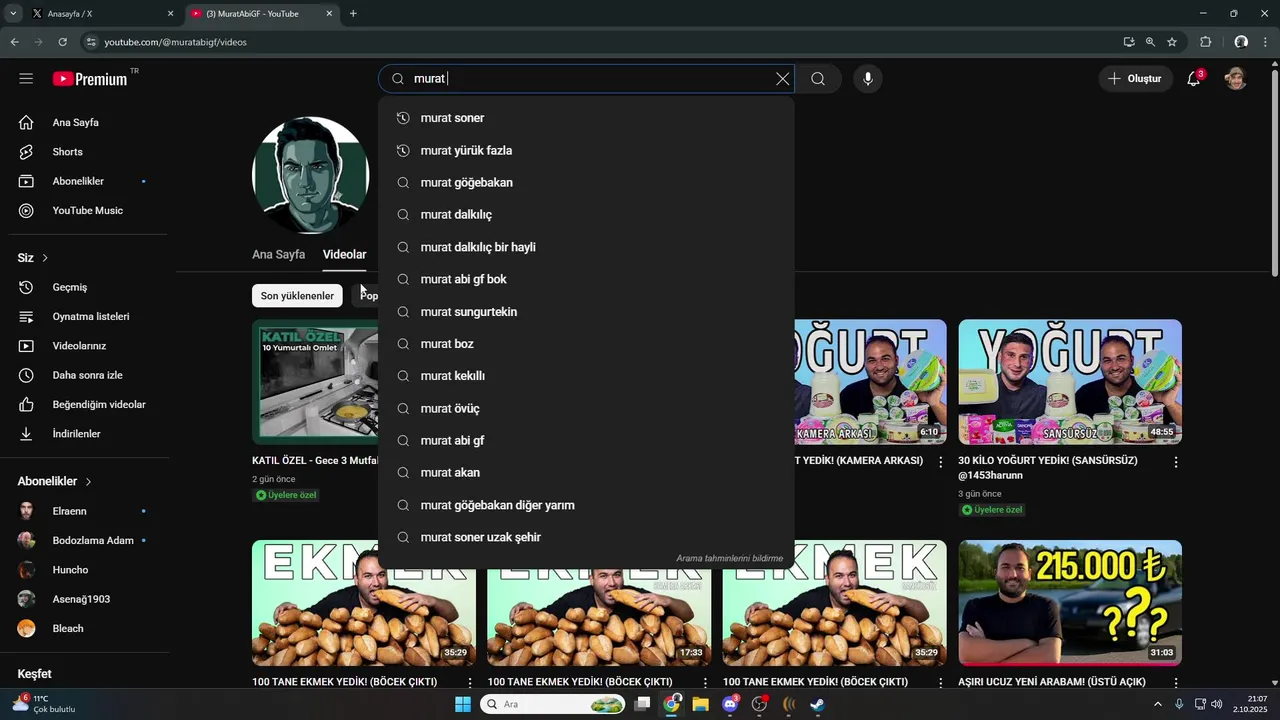This screenshot has width=1280, height=720.
Task: Select suggestion murat dalkılıç bir hayli
Action: coord(586,247)
